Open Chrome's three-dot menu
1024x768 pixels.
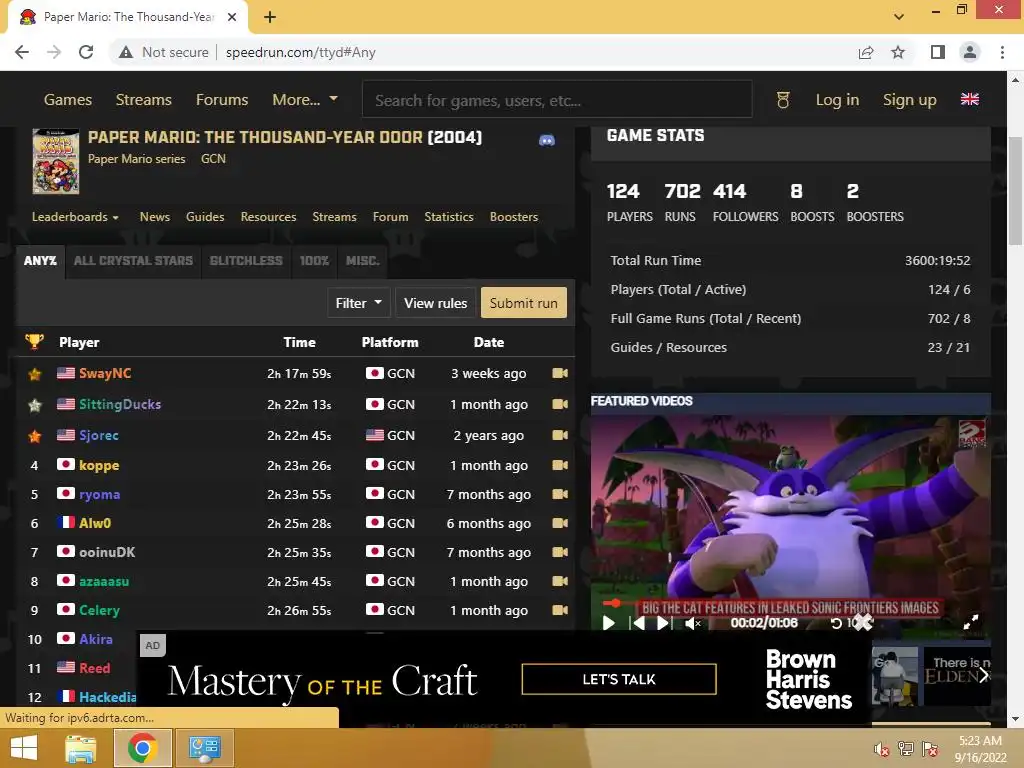(x=1002, y=52)
